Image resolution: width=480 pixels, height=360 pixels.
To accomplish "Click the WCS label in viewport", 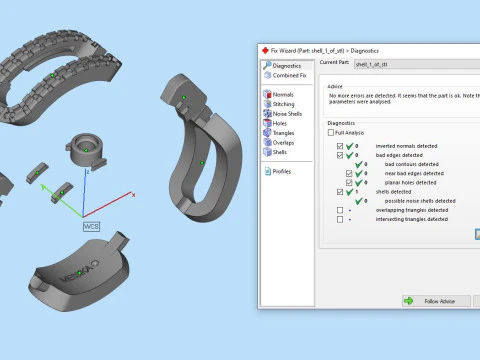I will pos(91,227).
